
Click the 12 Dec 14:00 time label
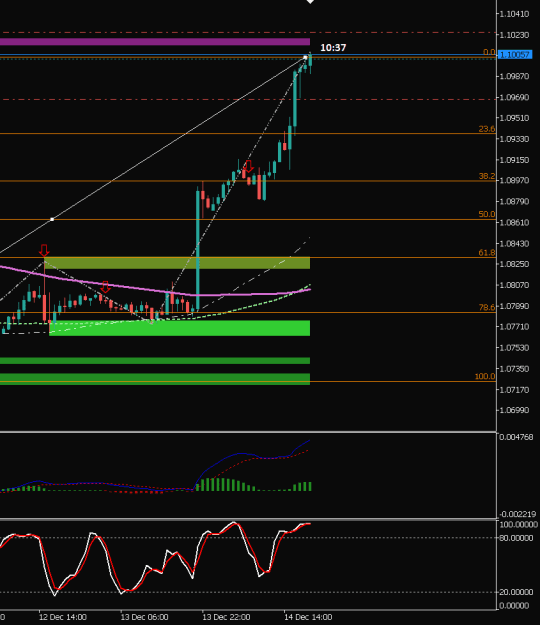[63, 617]
